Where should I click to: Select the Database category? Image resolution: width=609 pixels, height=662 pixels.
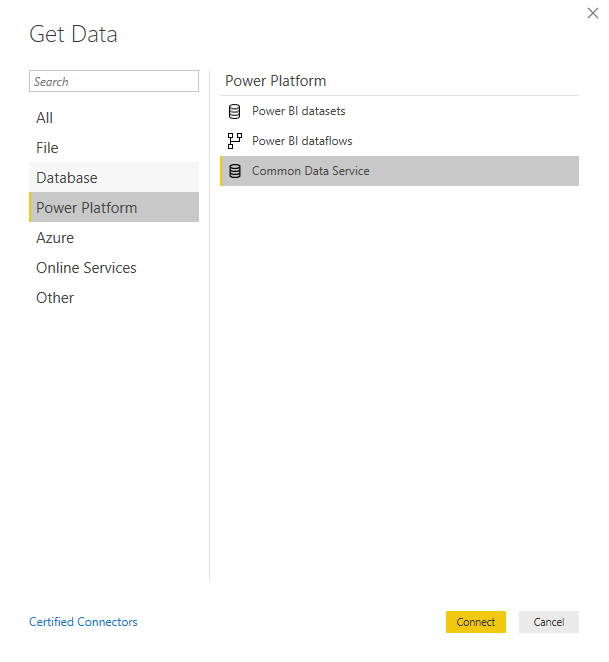click(114, 177)
